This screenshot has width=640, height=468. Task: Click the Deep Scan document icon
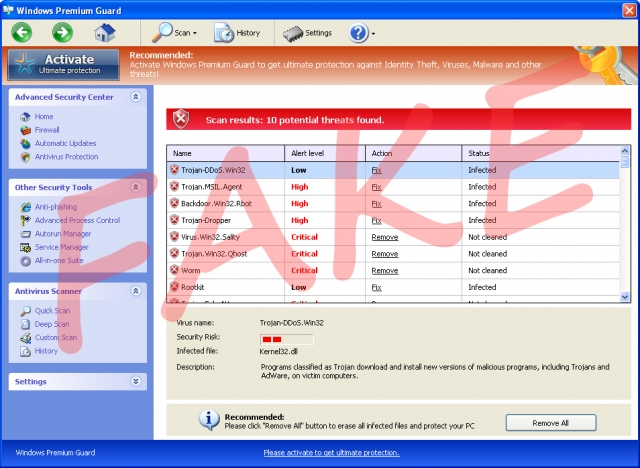[25, 324]
